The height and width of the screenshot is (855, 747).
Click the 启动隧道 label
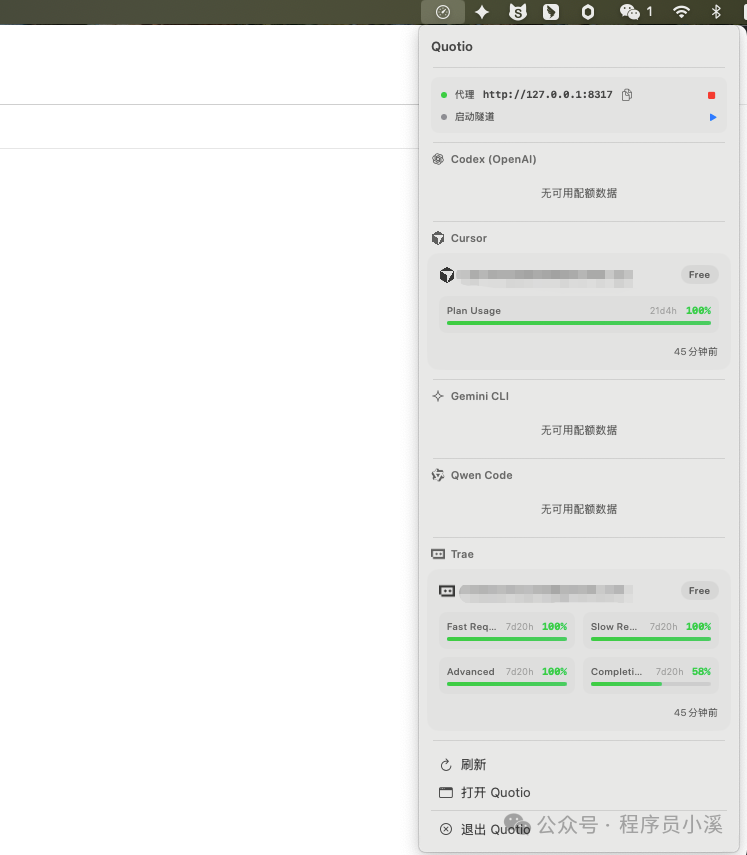(x=474, y=117)
